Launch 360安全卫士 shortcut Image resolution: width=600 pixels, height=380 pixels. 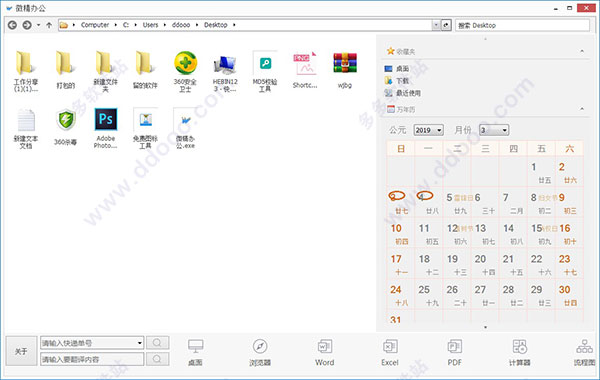185,72
